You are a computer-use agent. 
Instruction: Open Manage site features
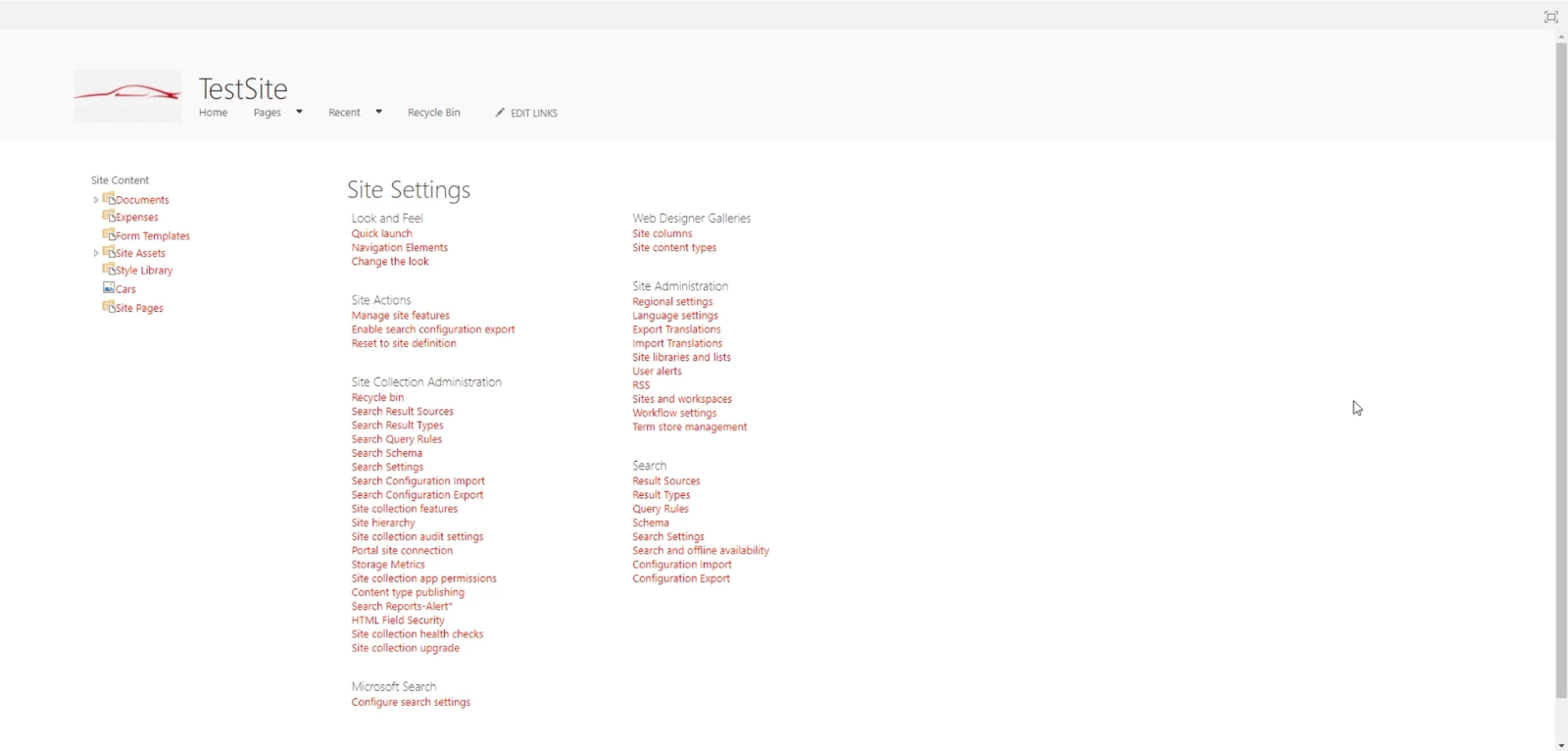point(400,316)
